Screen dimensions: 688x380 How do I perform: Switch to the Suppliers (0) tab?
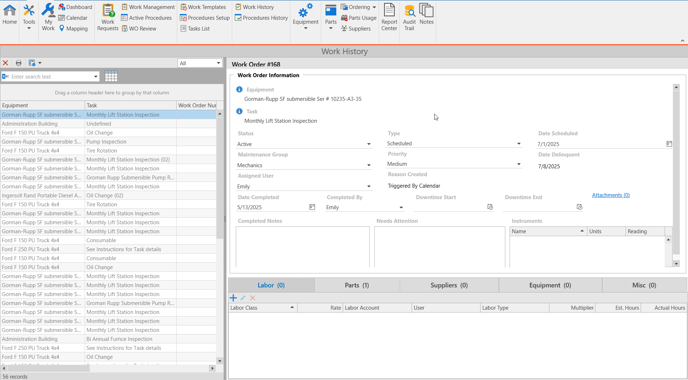coord(449,285)
